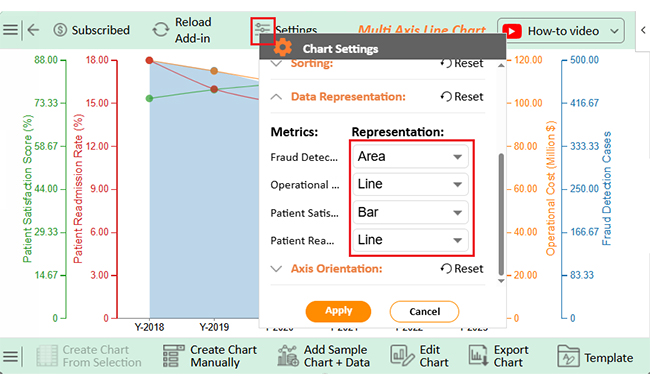Click the Export Chart icon
The height and width of the screenshot is (385, 650).
(478, 356)
